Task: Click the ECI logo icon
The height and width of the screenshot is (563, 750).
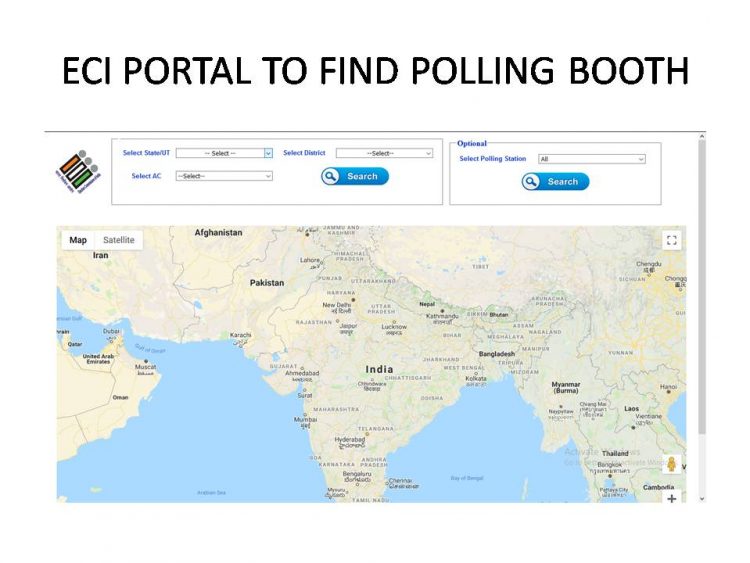Action: (x=78, y=172)
